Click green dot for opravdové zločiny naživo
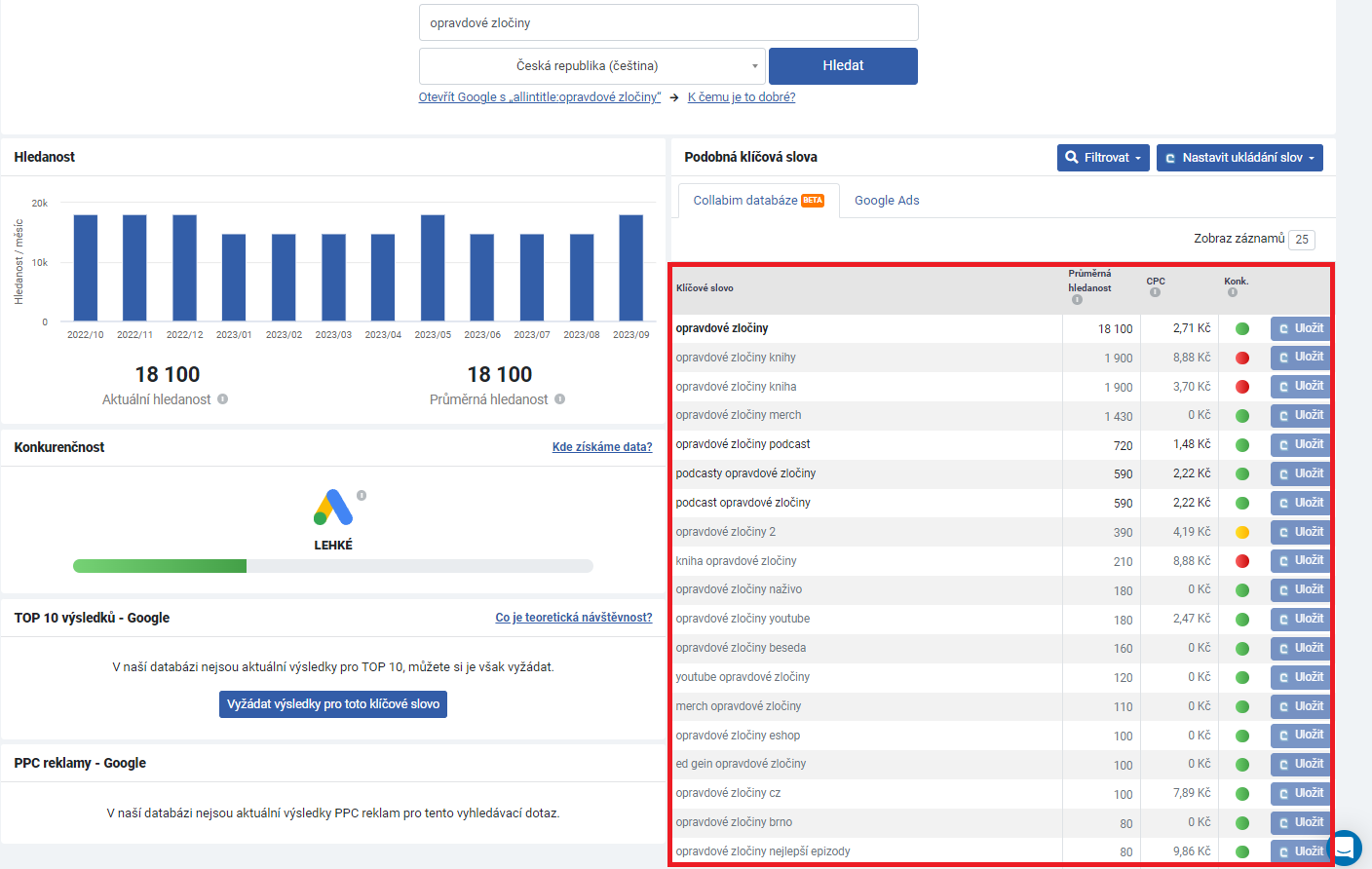 [1242, 590]
